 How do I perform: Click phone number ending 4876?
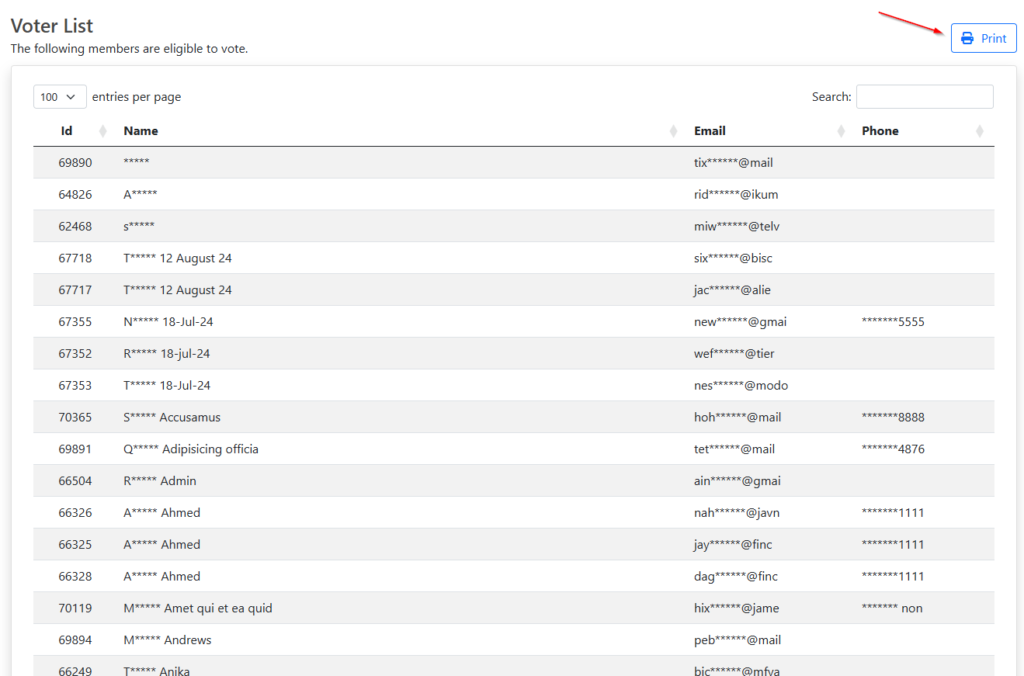pos(893,449)
